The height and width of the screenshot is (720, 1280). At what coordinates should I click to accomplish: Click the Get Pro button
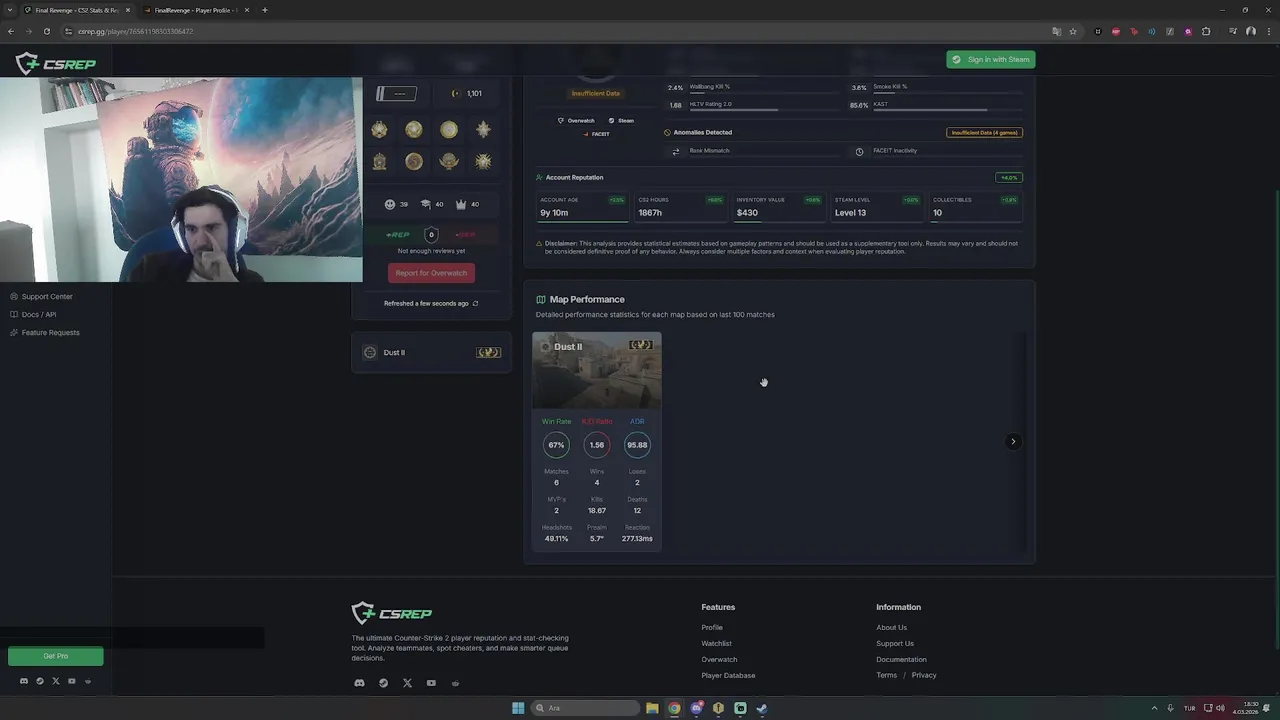click(x=56, y=656)
